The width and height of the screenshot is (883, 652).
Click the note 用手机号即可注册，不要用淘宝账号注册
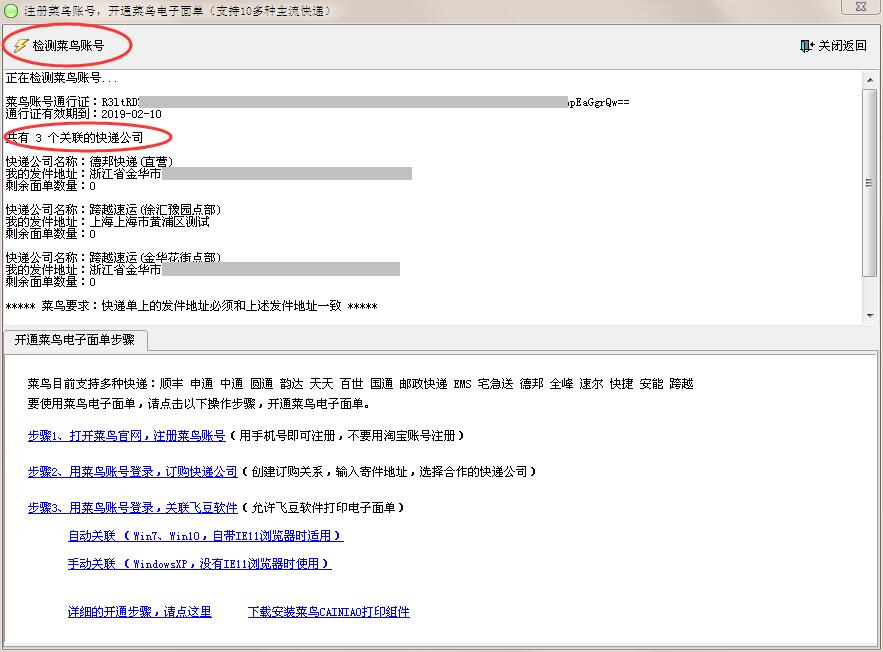click(x=347, y=436)
